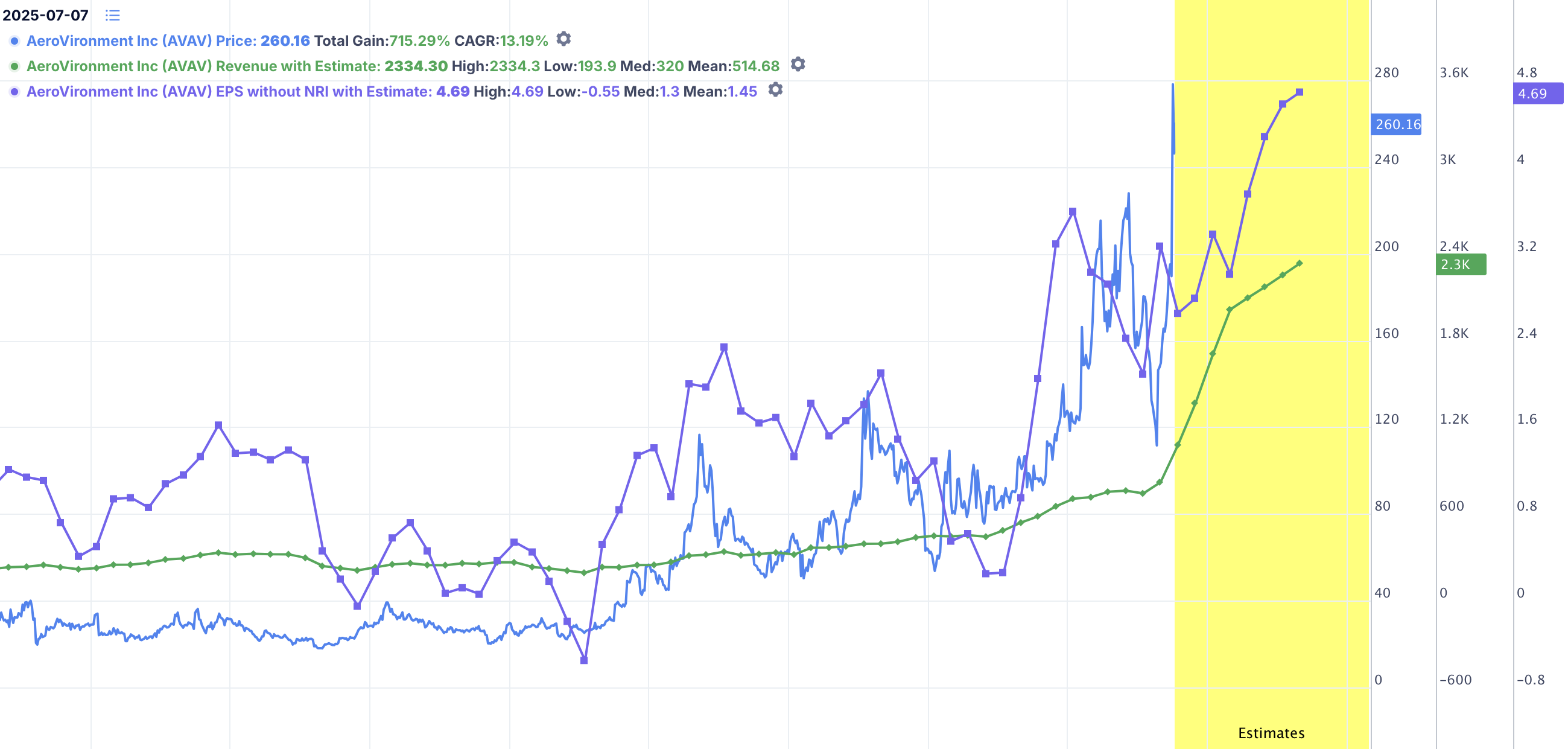Click the lowest EPS data point marker
The height and width of the screenshot is (749, 1568).
[584, 660]
